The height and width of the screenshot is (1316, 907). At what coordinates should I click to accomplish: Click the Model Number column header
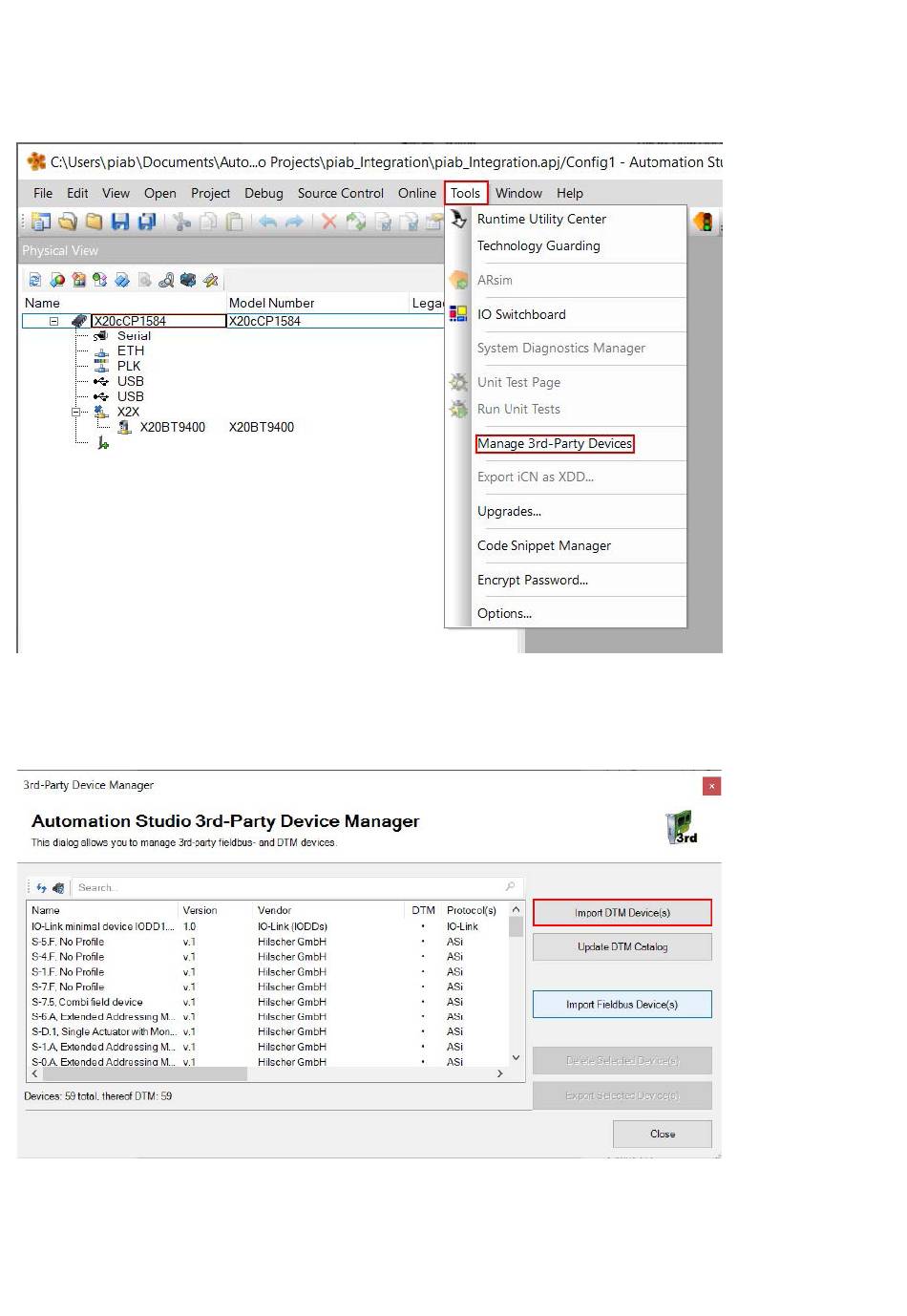(x=272, y=303)
